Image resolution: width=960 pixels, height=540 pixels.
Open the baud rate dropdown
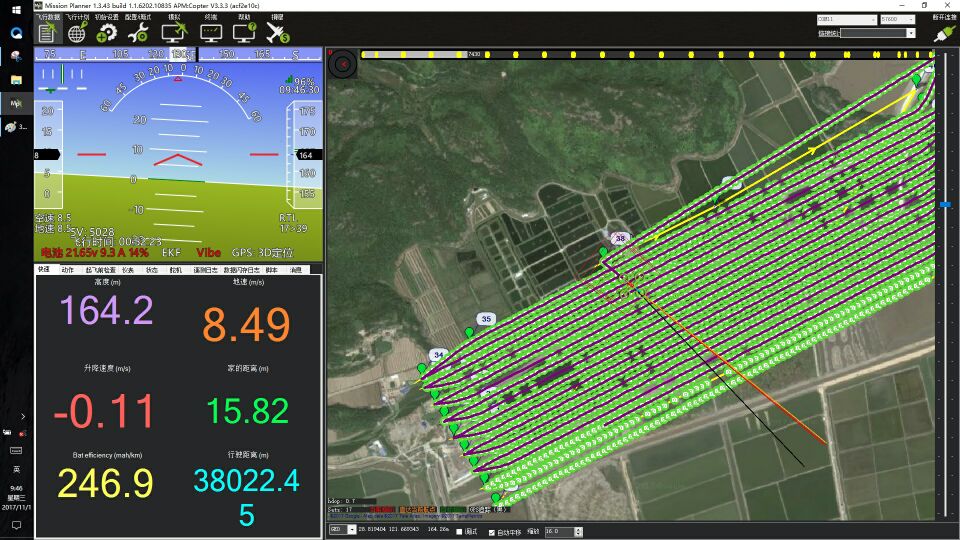tap(898, 20)
